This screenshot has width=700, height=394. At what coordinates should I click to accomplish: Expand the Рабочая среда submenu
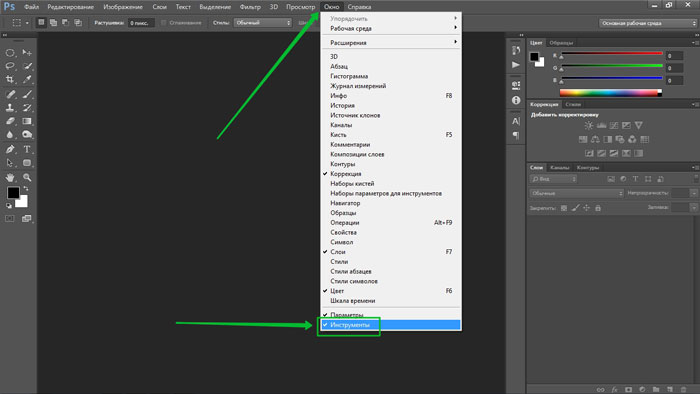pos(391,29)
